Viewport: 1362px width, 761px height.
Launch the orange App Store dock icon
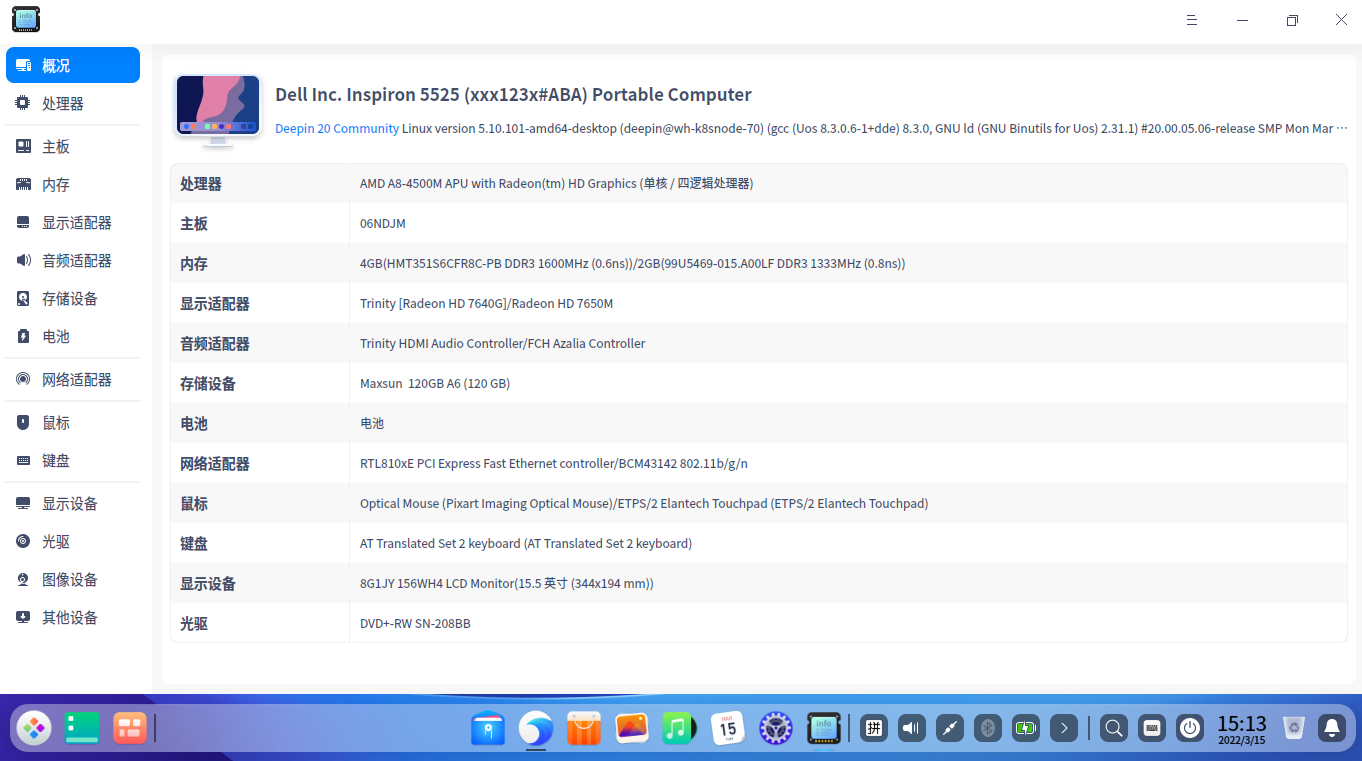tap(584, 728)
